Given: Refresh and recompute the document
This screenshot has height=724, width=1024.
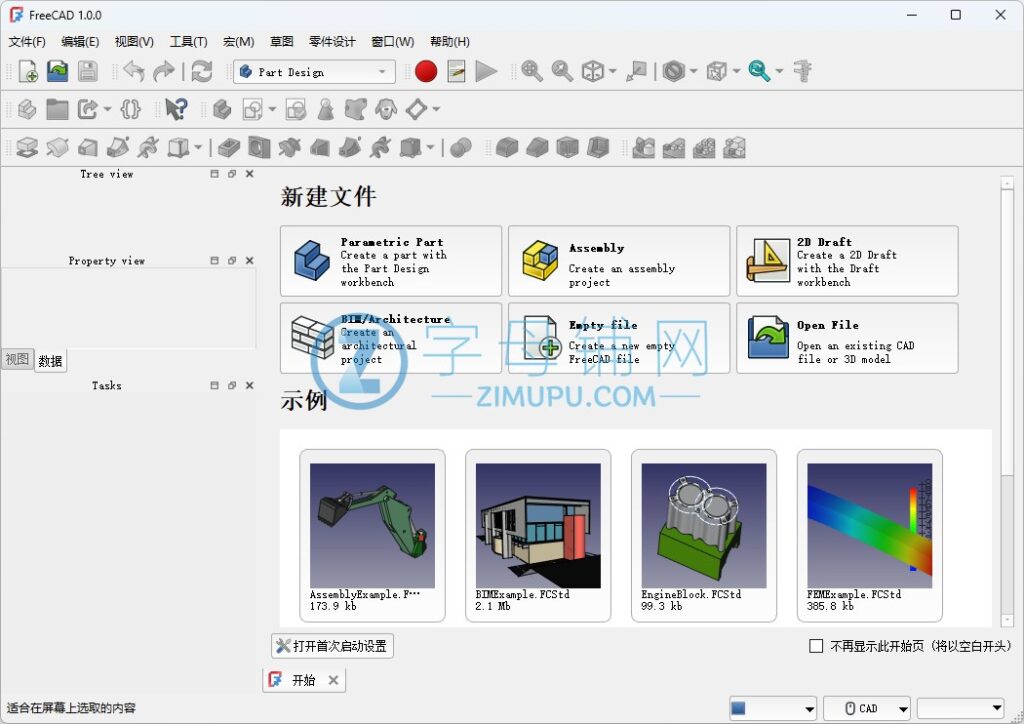Looking at the screenshot, I should pos(202,71).
